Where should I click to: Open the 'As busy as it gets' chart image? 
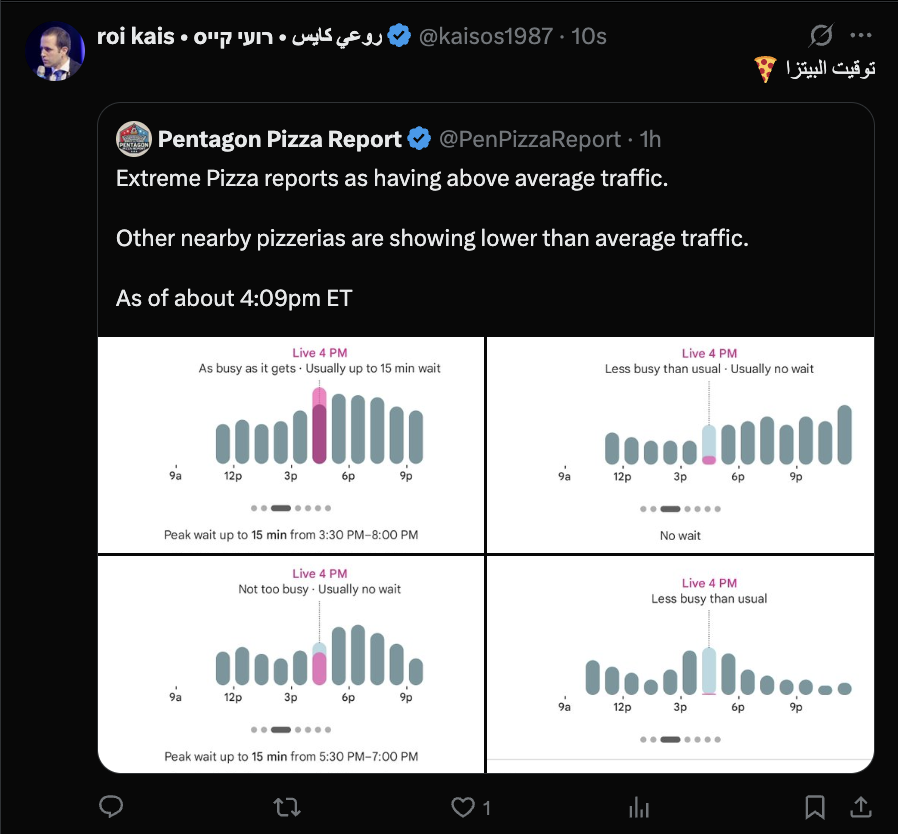(x=291, y=445)
